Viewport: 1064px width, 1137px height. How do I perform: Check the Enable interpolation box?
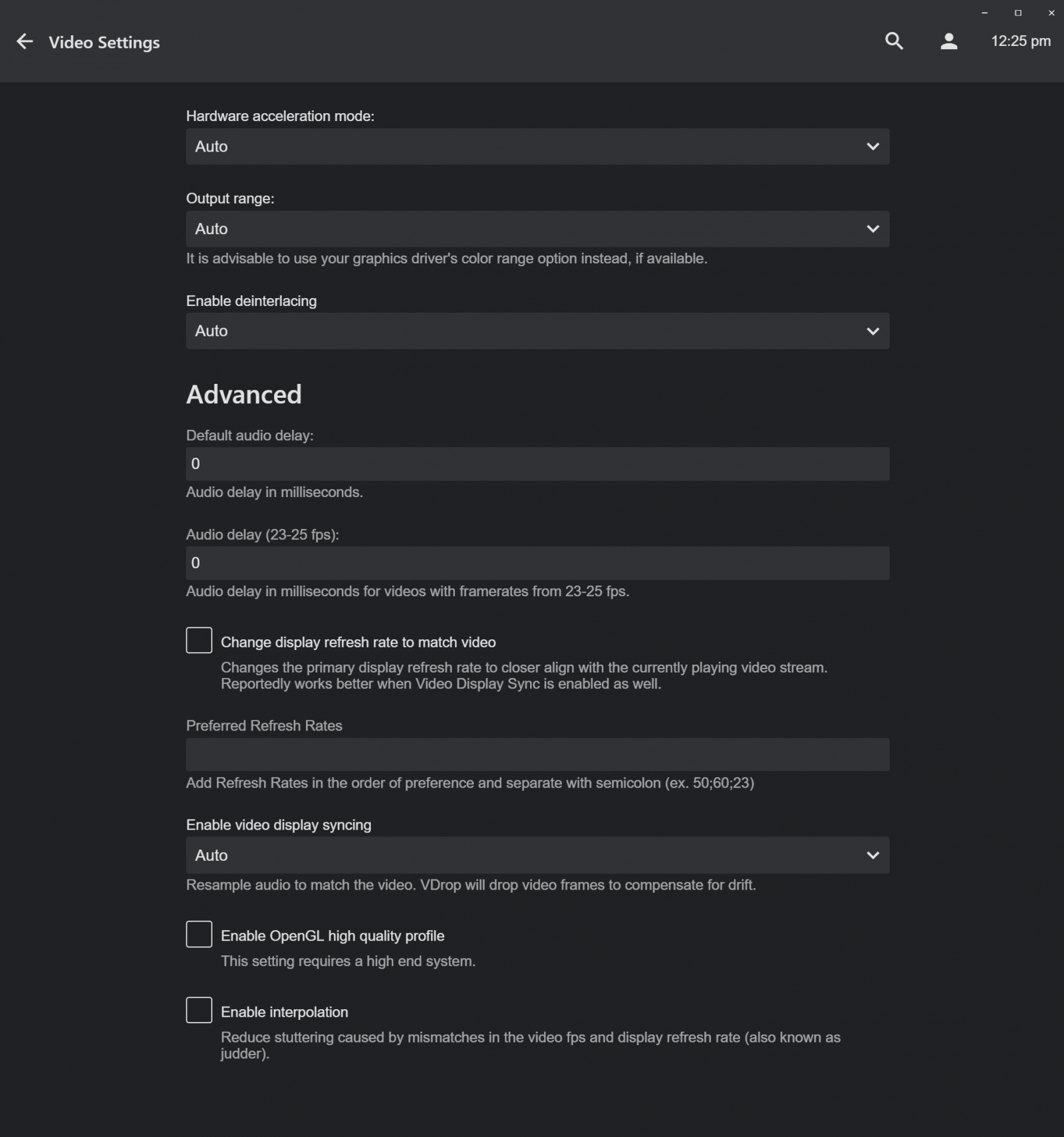(199, 1010)
